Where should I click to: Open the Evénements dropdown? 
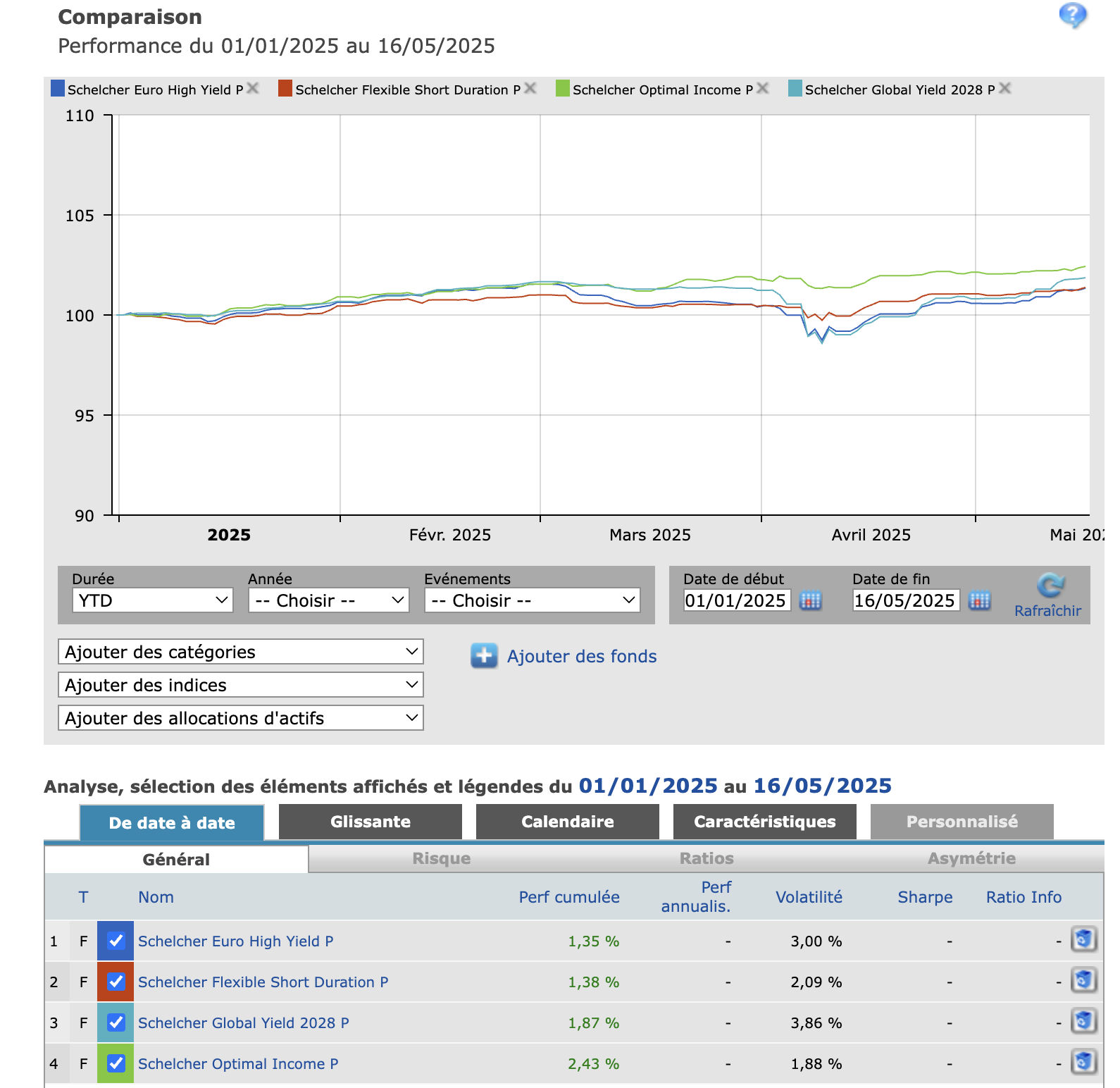532,600
